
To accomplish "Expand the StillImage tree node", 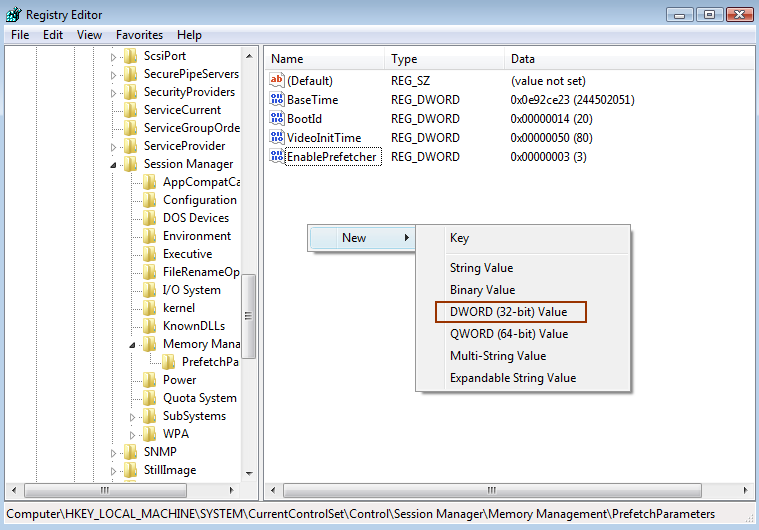I will 113,471.
